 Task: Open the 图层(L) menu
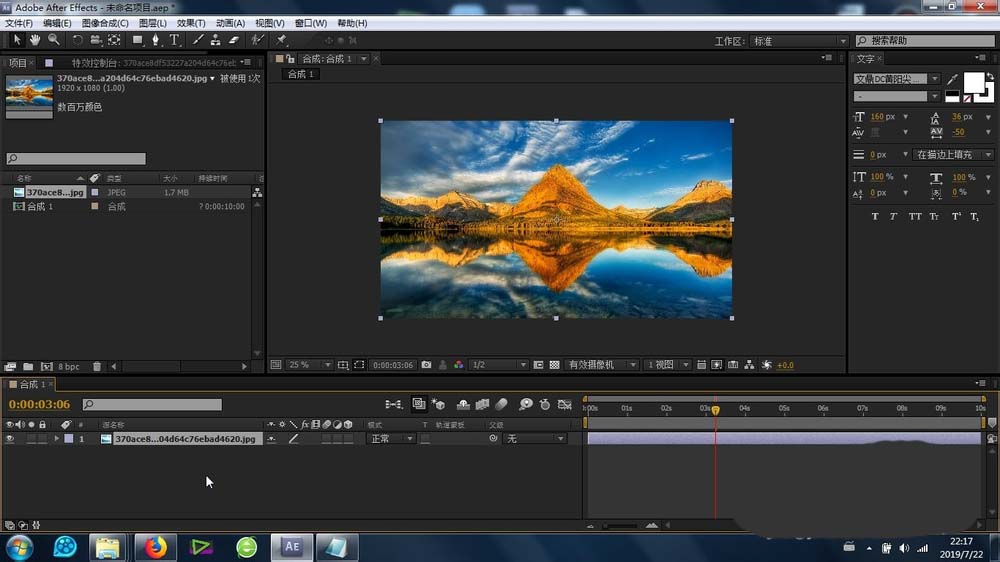coord(153,23)
